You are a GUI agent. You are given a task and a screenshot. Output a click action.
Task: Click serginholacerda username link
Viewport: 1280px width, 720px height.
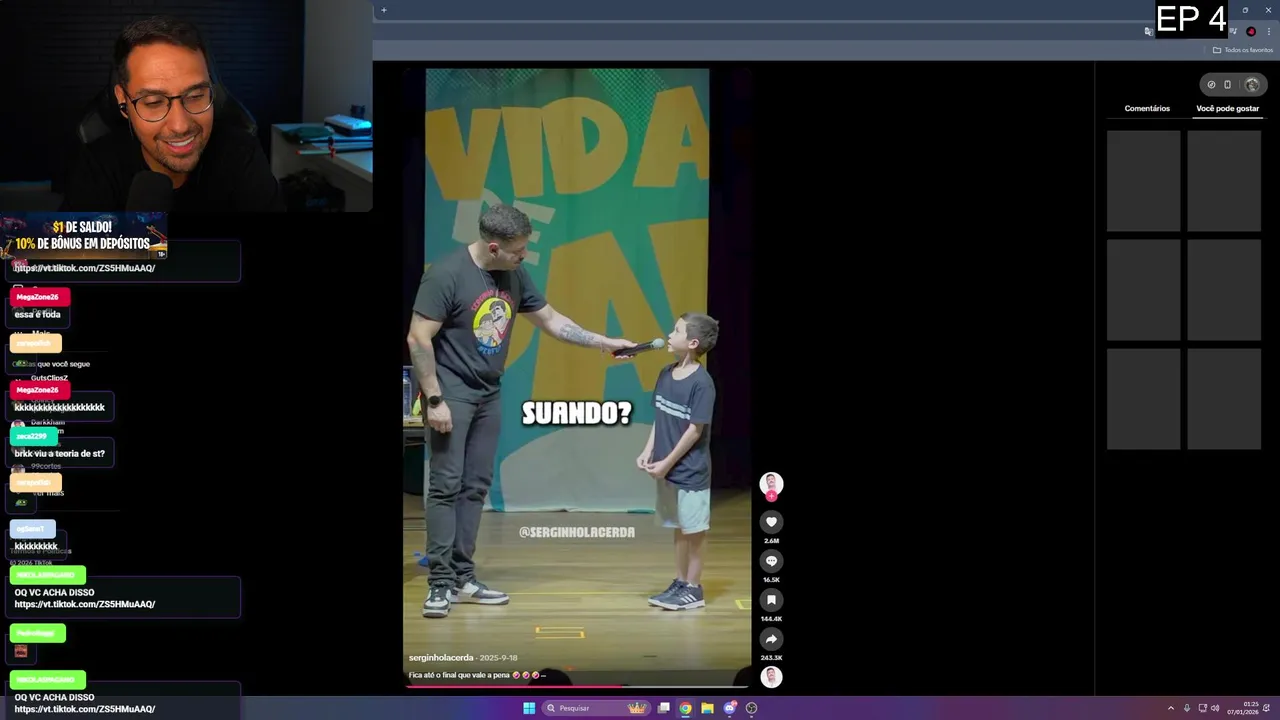click(x=441, y=658)
